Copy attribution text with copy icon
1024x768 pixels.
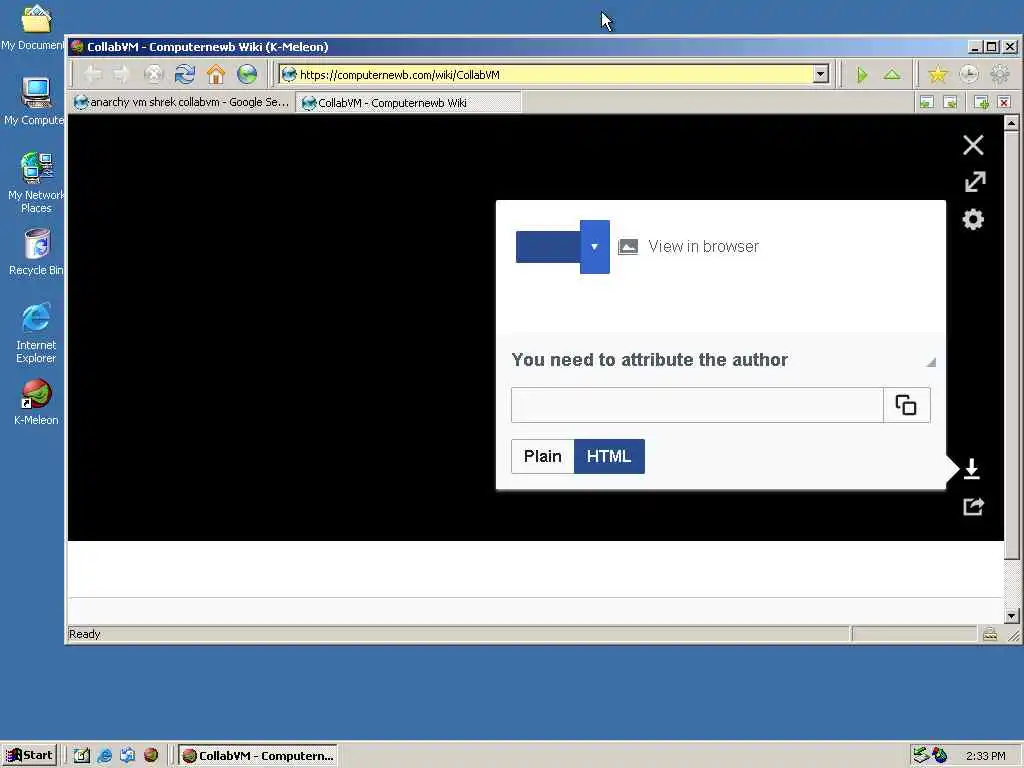click(906, 405)
